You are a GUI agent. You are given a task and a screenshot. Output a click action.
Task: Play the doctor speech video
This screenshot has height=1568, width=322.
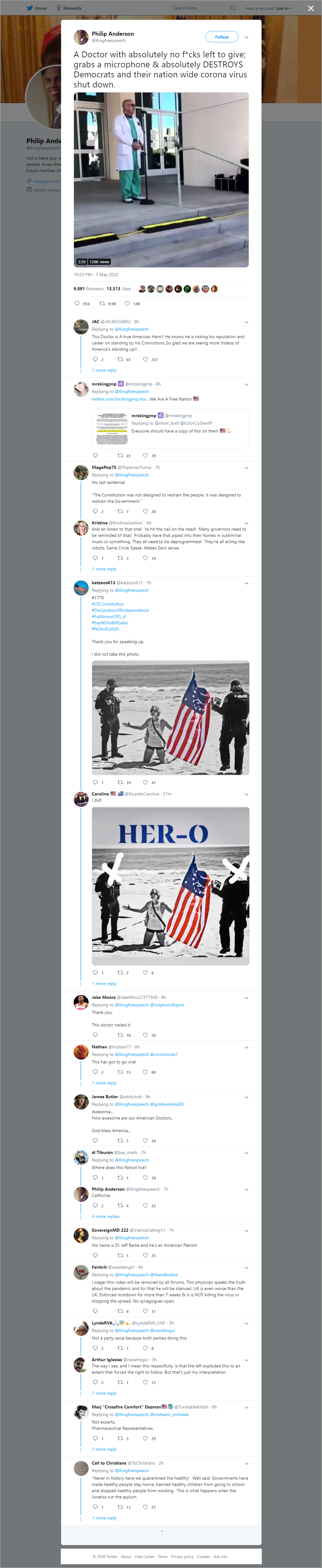(x=161, y=180)
